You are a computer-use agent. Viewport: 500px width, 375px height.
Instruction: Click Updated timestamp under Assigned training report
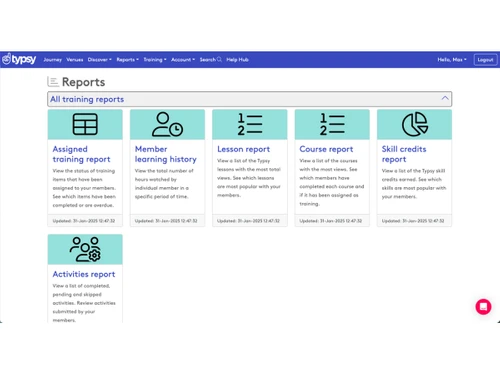(x=84, y=221)
